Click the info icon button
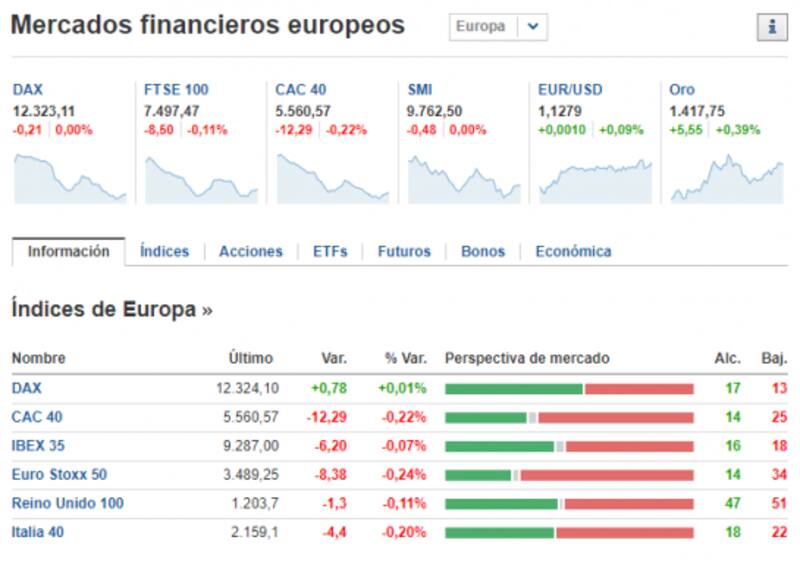Image resolution: width=800 pixels, height=568 pixels. click(x=771, y=28)
